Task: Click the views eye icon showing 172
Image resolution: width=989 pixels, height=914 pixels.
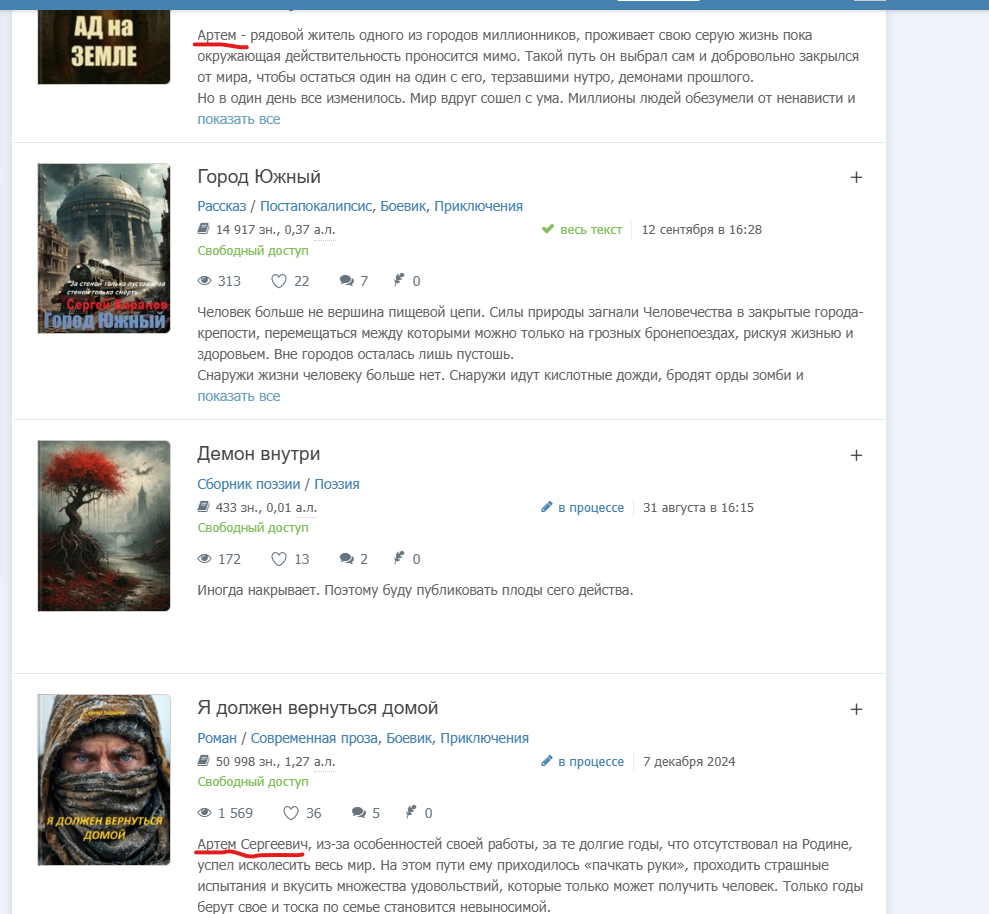Action: pos(204,558)
